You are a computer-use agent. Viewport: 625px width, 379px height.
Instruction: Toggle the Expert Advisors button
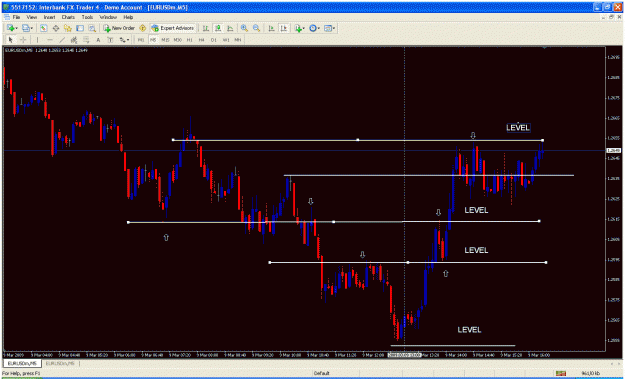[x=172, y=28]
